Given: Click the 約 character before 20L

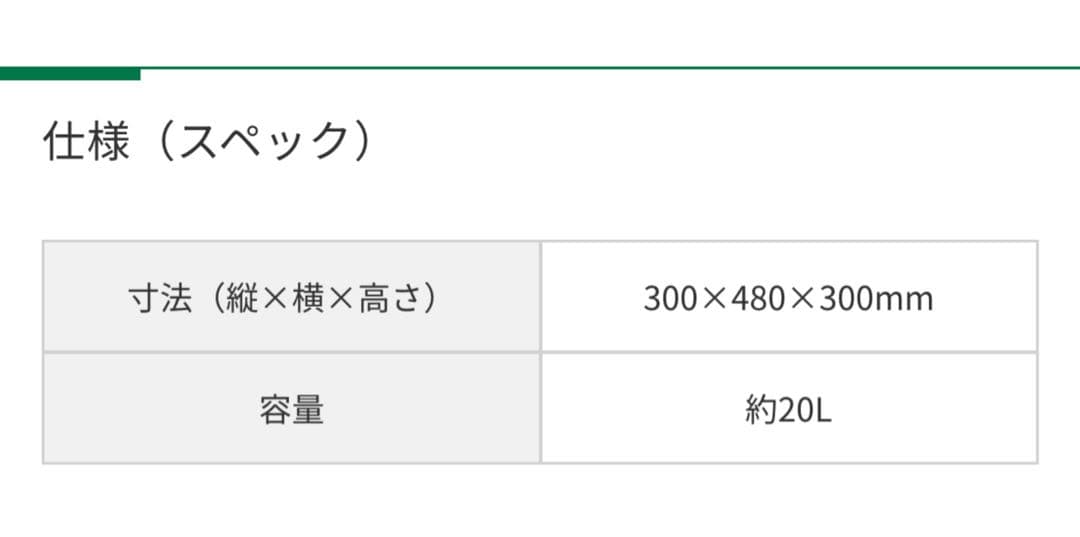Looking at the screenshot, I should coord(759,410).
